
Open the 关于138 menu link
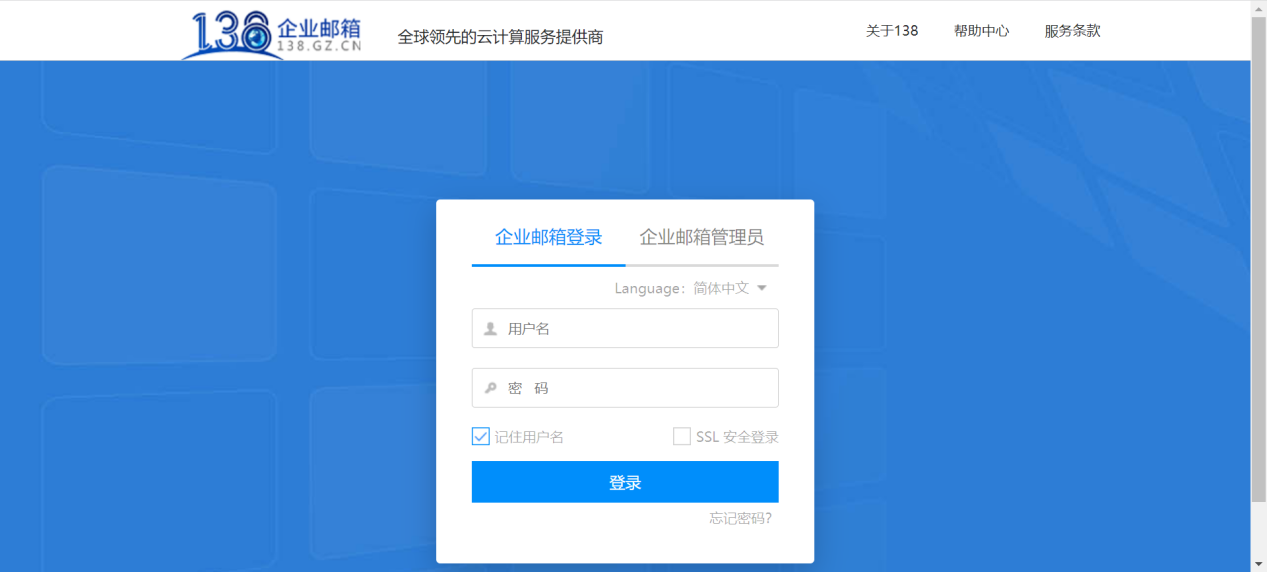tap(892, 31)
